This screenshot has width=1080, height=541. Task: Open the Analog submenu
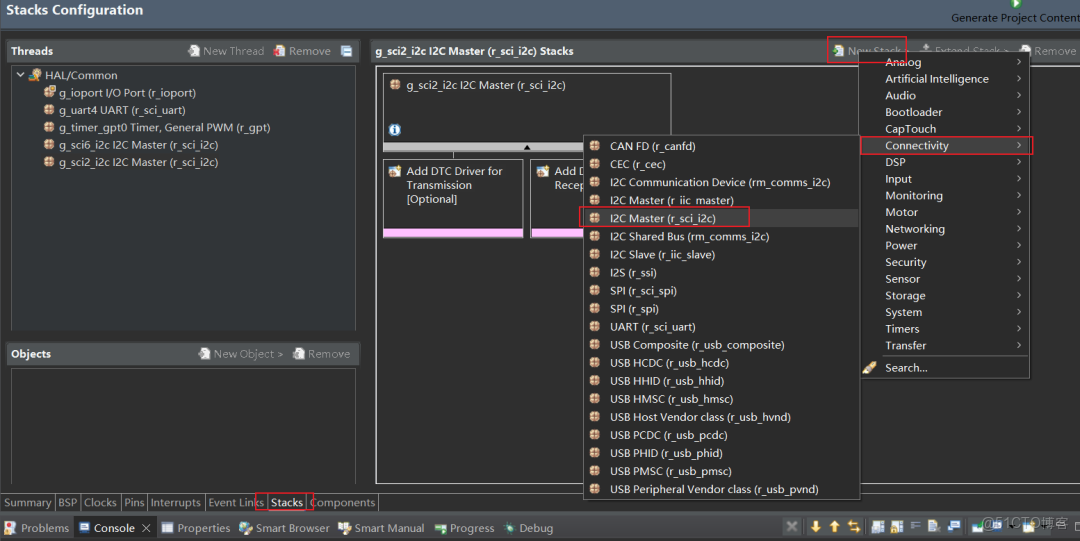(945, 62)
